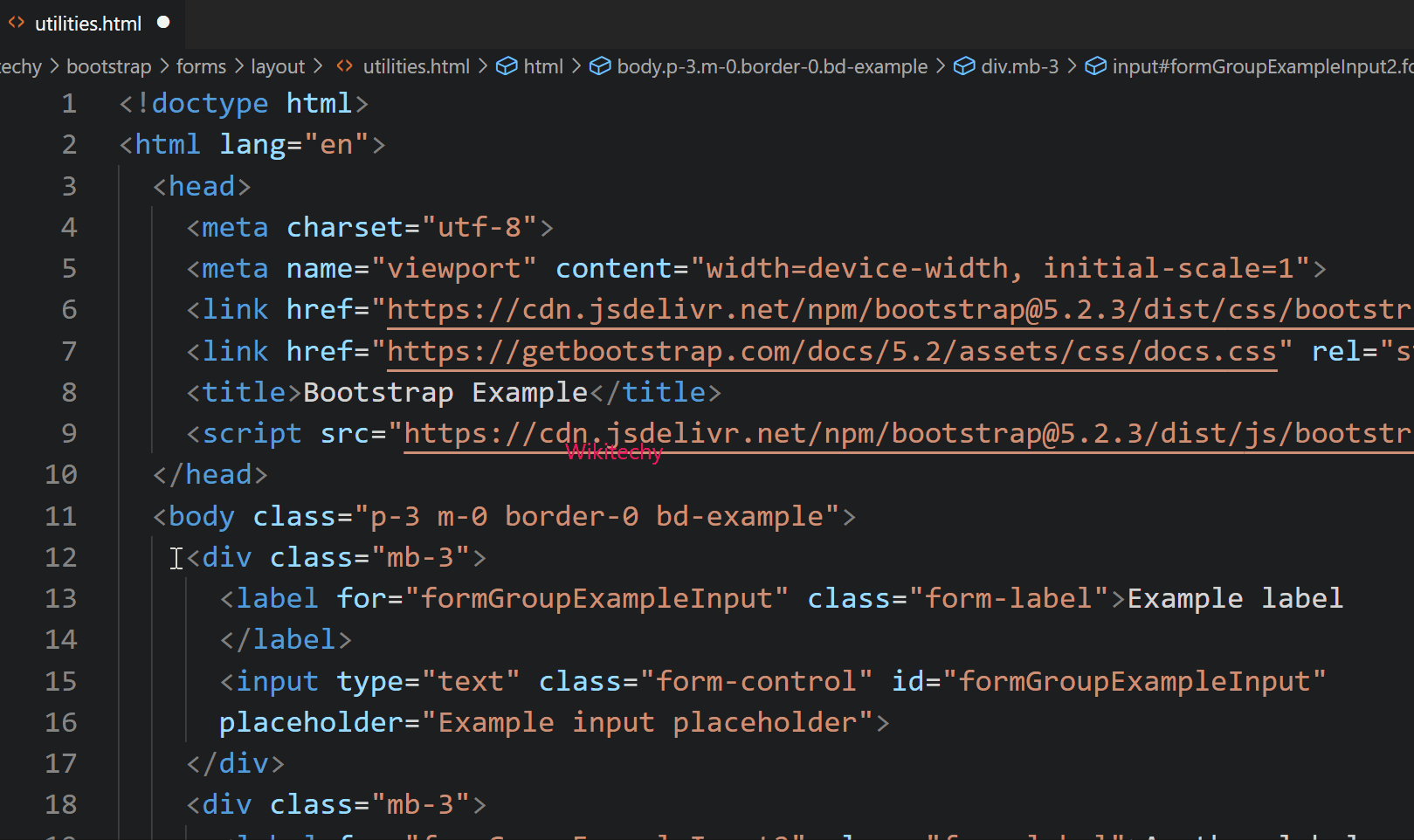1414x840 pixels.
Task: Open the bootstrap JS CDN link on line 9
Action: click(873, 432)
